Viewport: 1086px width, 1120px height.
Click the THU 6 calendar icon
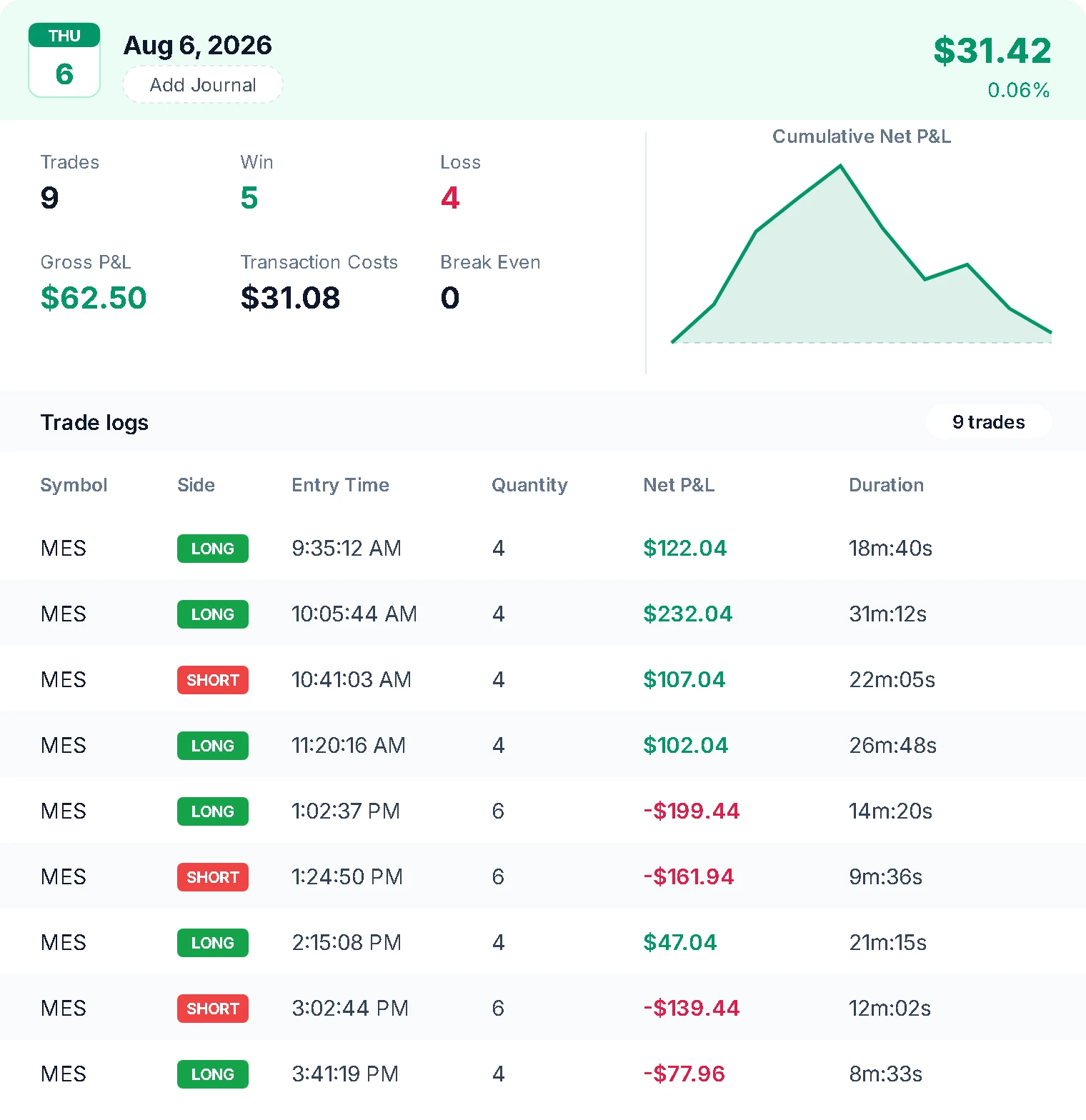point(64,60)
